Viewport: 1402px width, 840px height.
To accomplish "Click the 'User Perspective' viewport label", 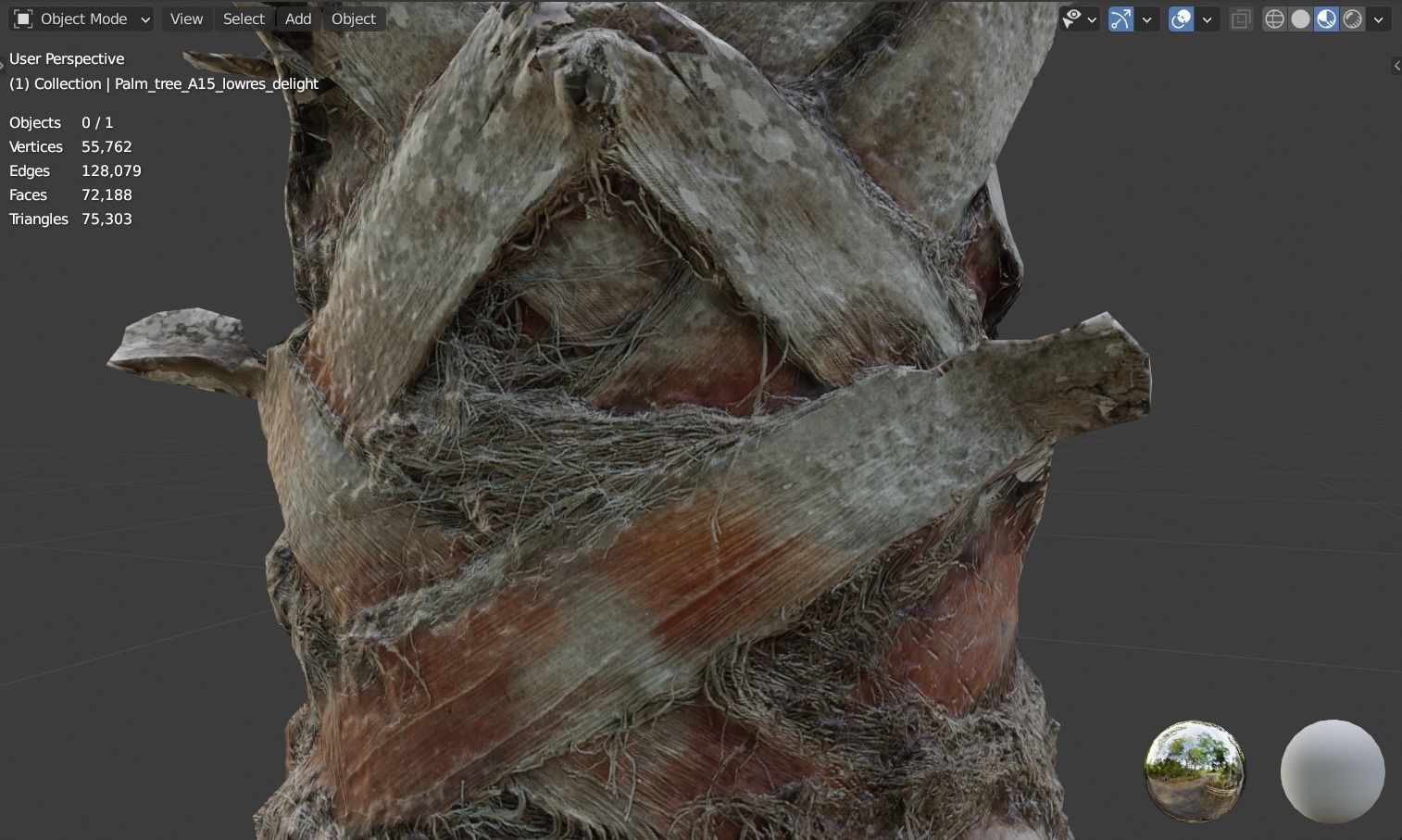I will tap(67, 58).
